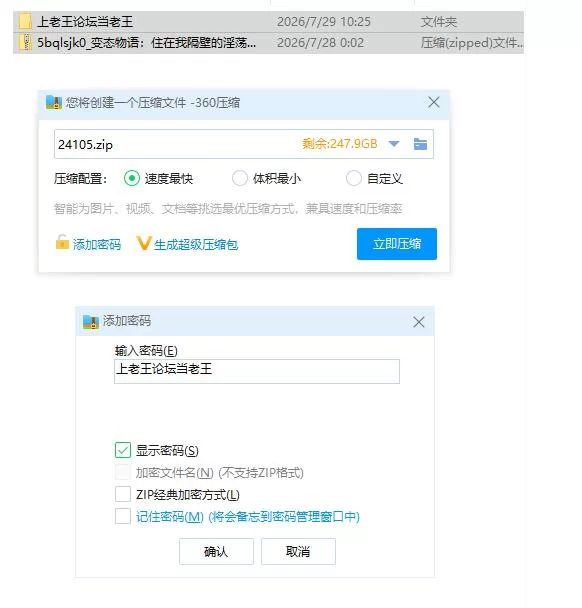Click the date 2026/7/29 10:25
This screenshot has height=608, width=582.
tap(324, 21)
